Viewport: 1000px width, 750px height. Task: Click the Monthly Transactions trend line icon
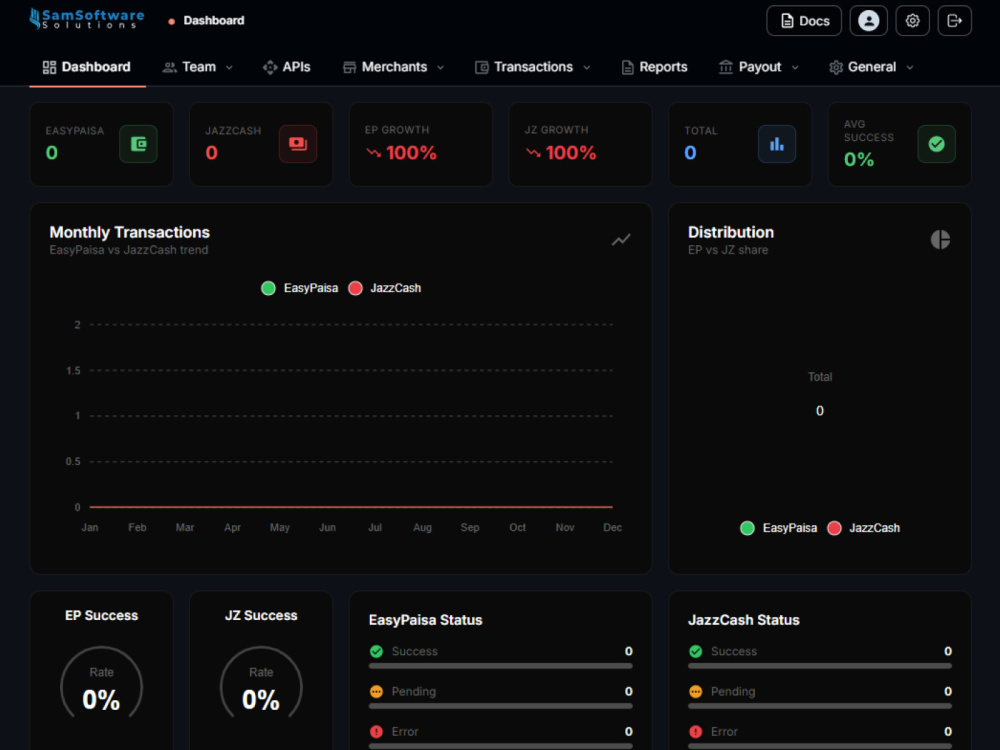621,240
